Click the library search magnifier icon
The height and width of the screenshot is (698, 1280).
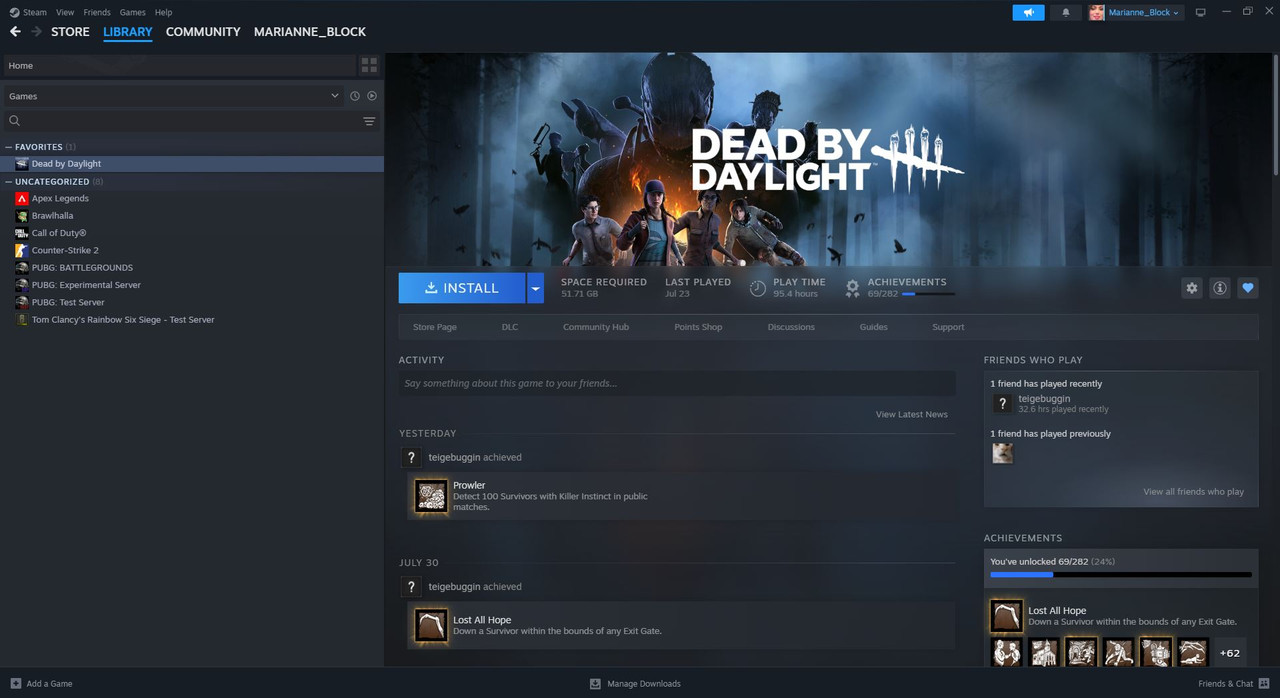pyautogui.click(x=14, y=121)
